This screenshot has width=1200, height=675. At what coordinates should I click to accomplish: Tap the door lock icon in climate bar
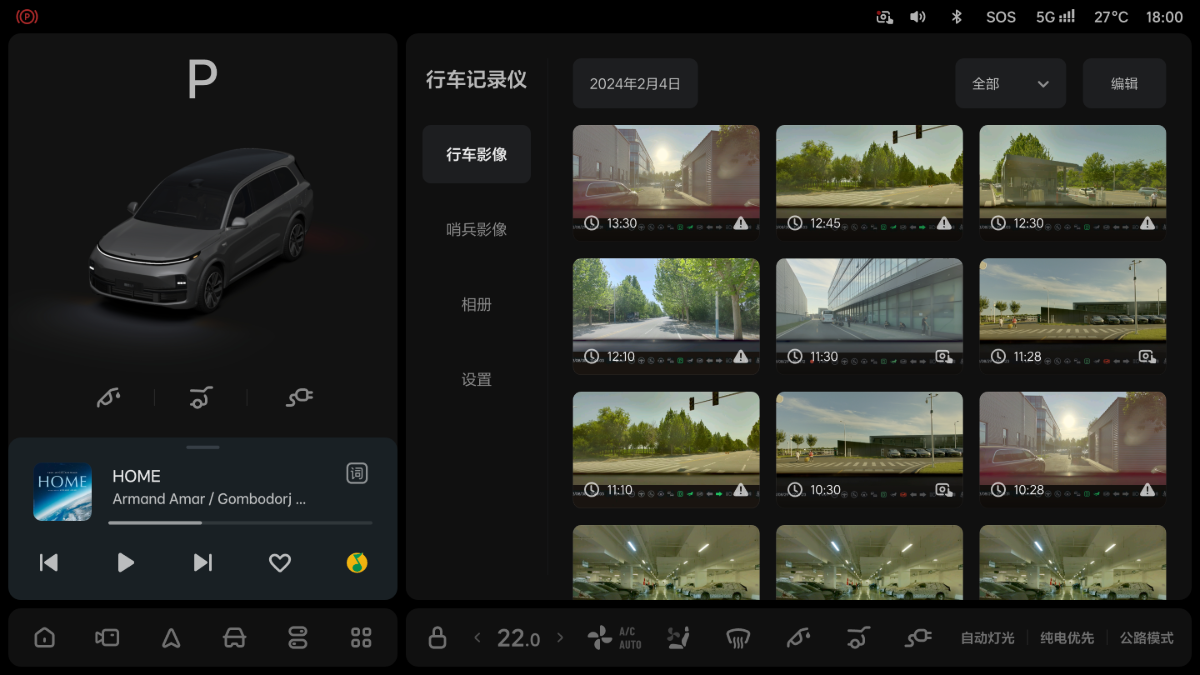pos(437,638)
